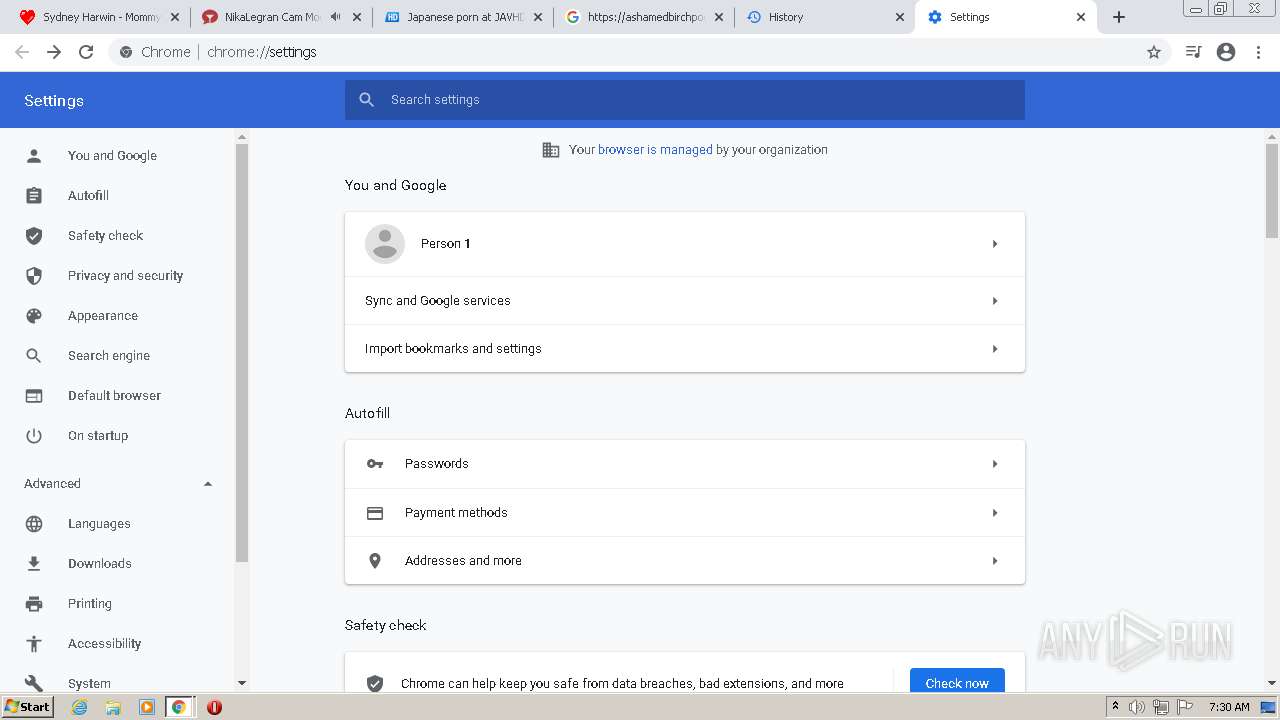This screenshot has height=720, width=1280.
Task: Open Privacy and security in sidebar
Action: pyautogui.click(x=125, y=276)
